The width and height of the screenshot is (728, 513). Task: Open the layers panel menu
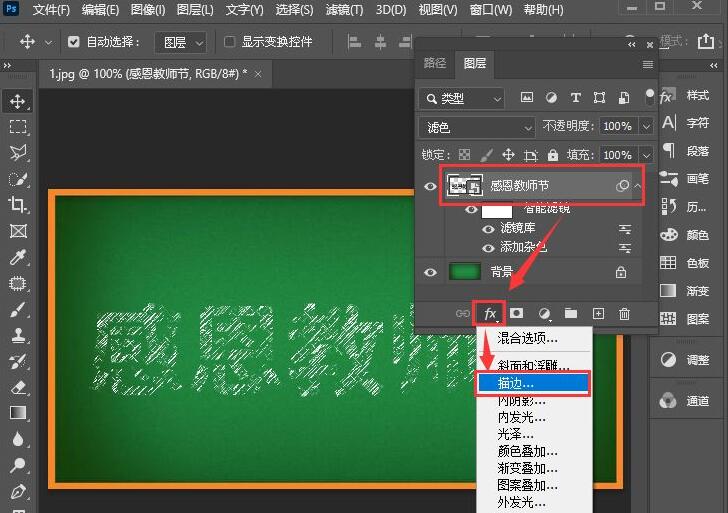[648, 64]
